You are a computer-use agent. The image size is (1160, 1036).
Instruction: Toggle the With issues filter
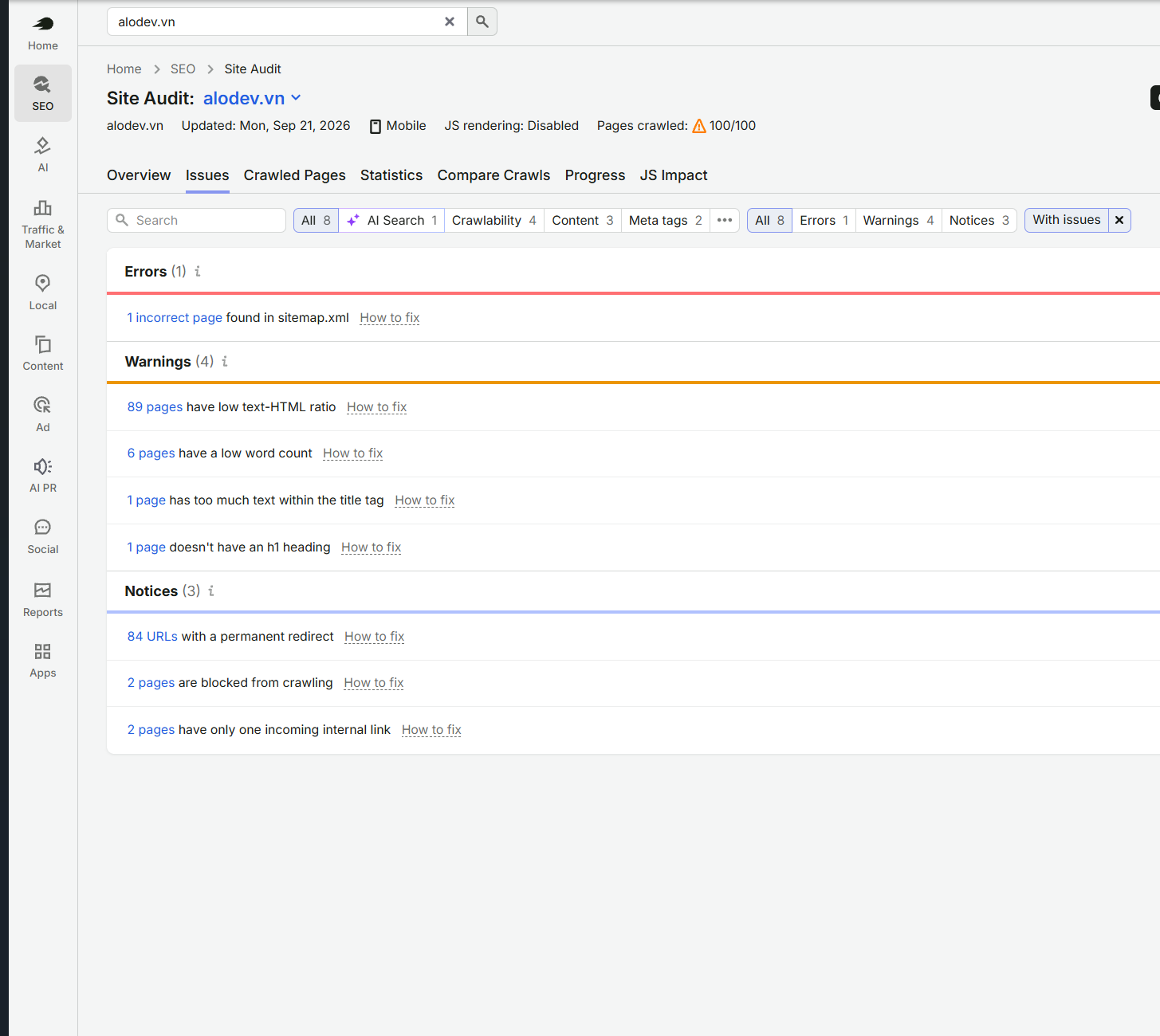(1067, 220)
